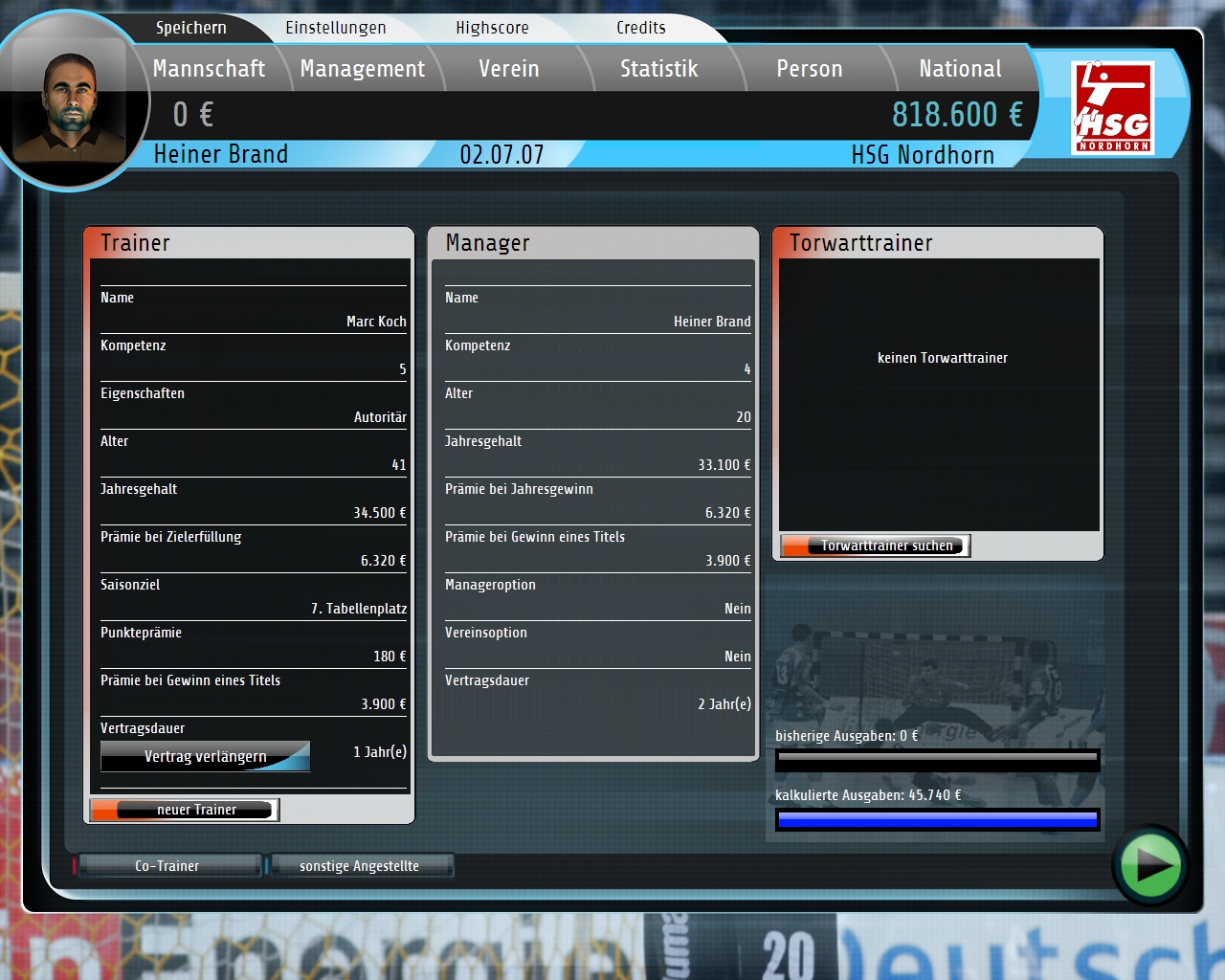Open sonstige Angestellte section
Screen dimensions: 1225x980
[360, 866]
